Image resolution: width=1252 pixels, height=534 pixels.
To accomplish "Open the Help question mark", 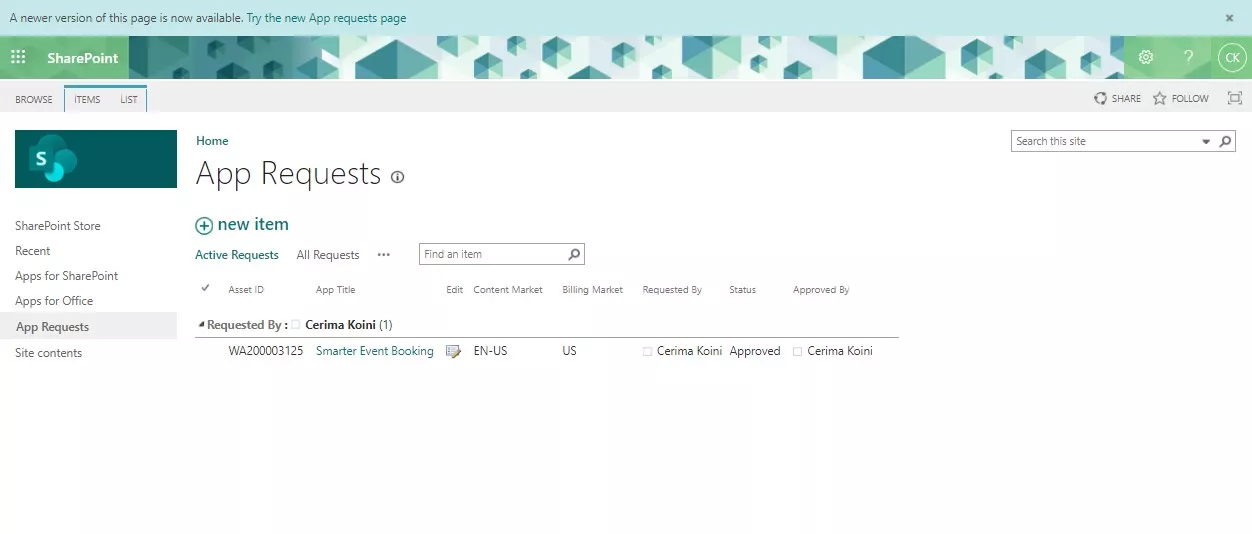I will pos(1188,58).
